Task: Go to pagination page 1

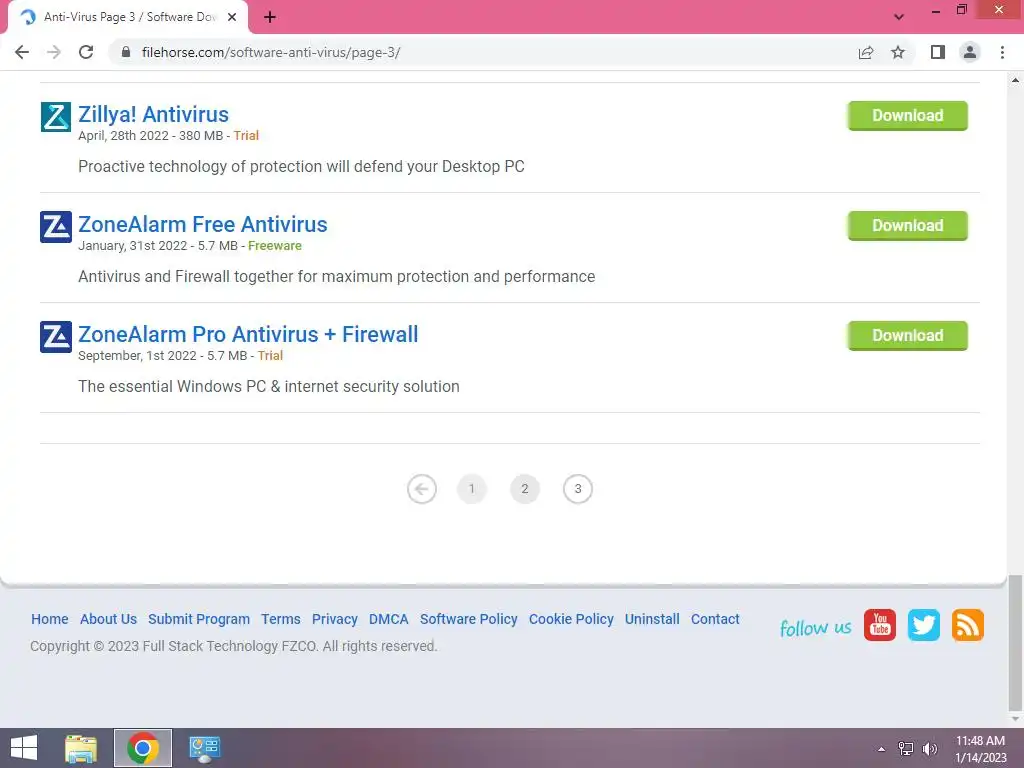Action: [x=472, y=489]
